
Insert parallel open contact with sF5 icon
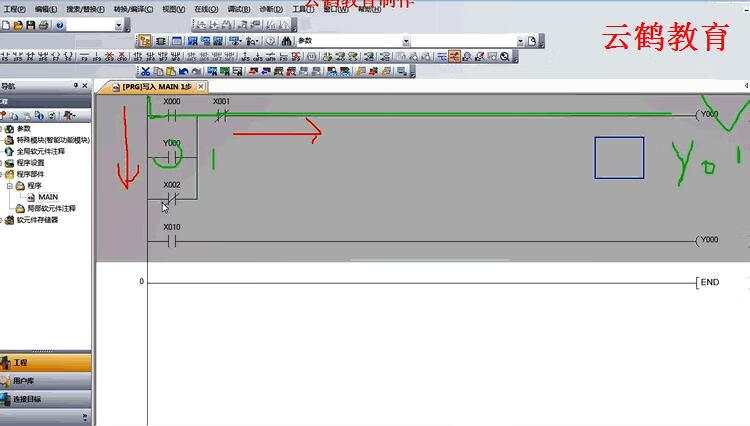pos(18,57)
